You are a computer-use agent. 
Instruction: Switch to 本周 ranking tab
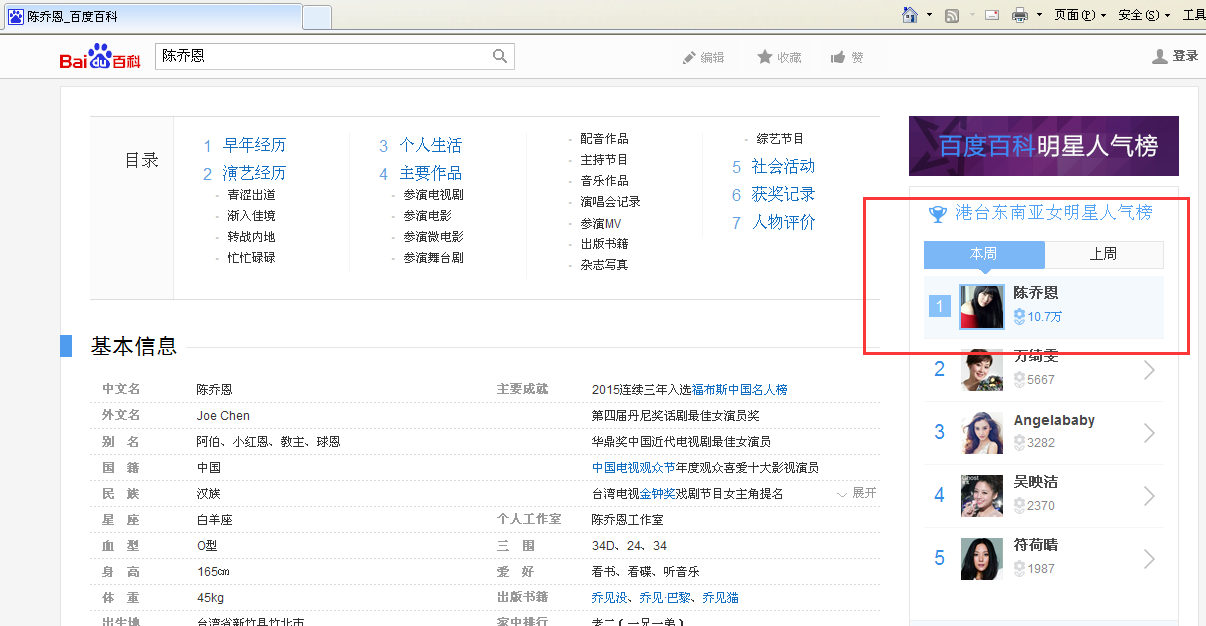984,255
